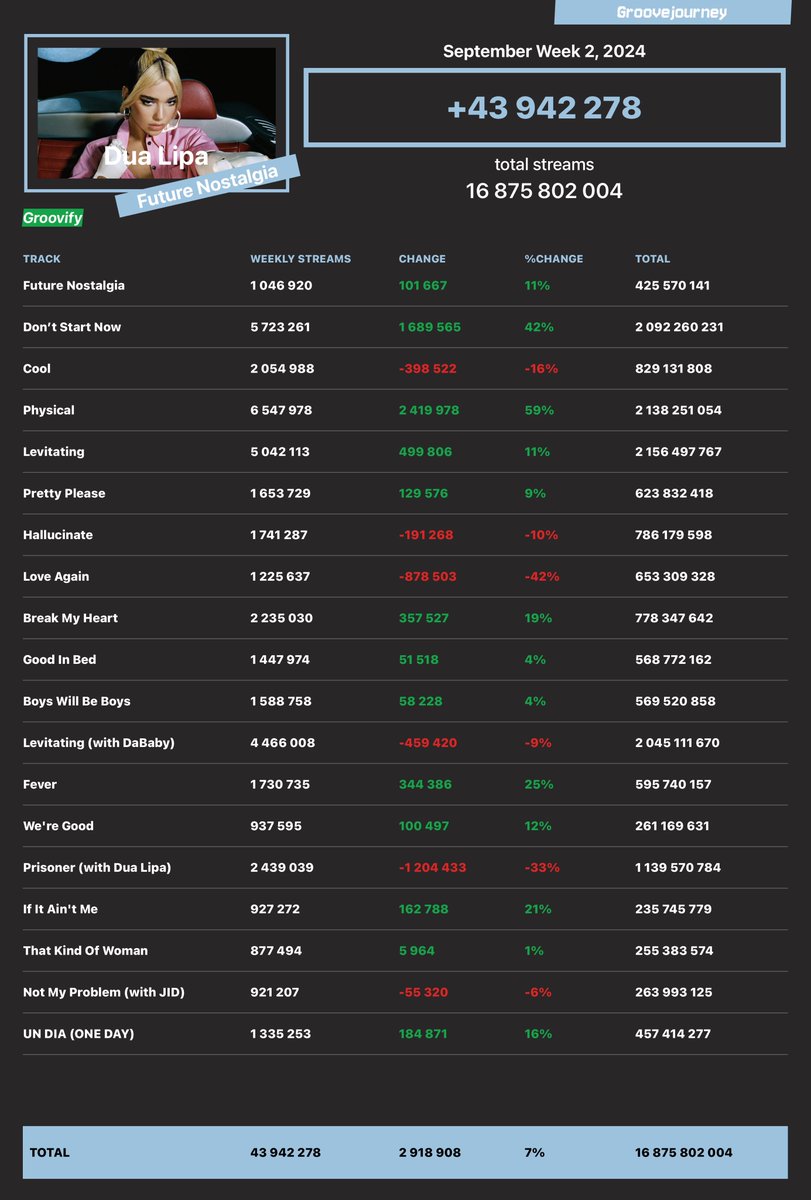Screen dimensions: 811x1200
Task: Click weekly streams 5 042 113 for Levitating
Action: point(280,452)
